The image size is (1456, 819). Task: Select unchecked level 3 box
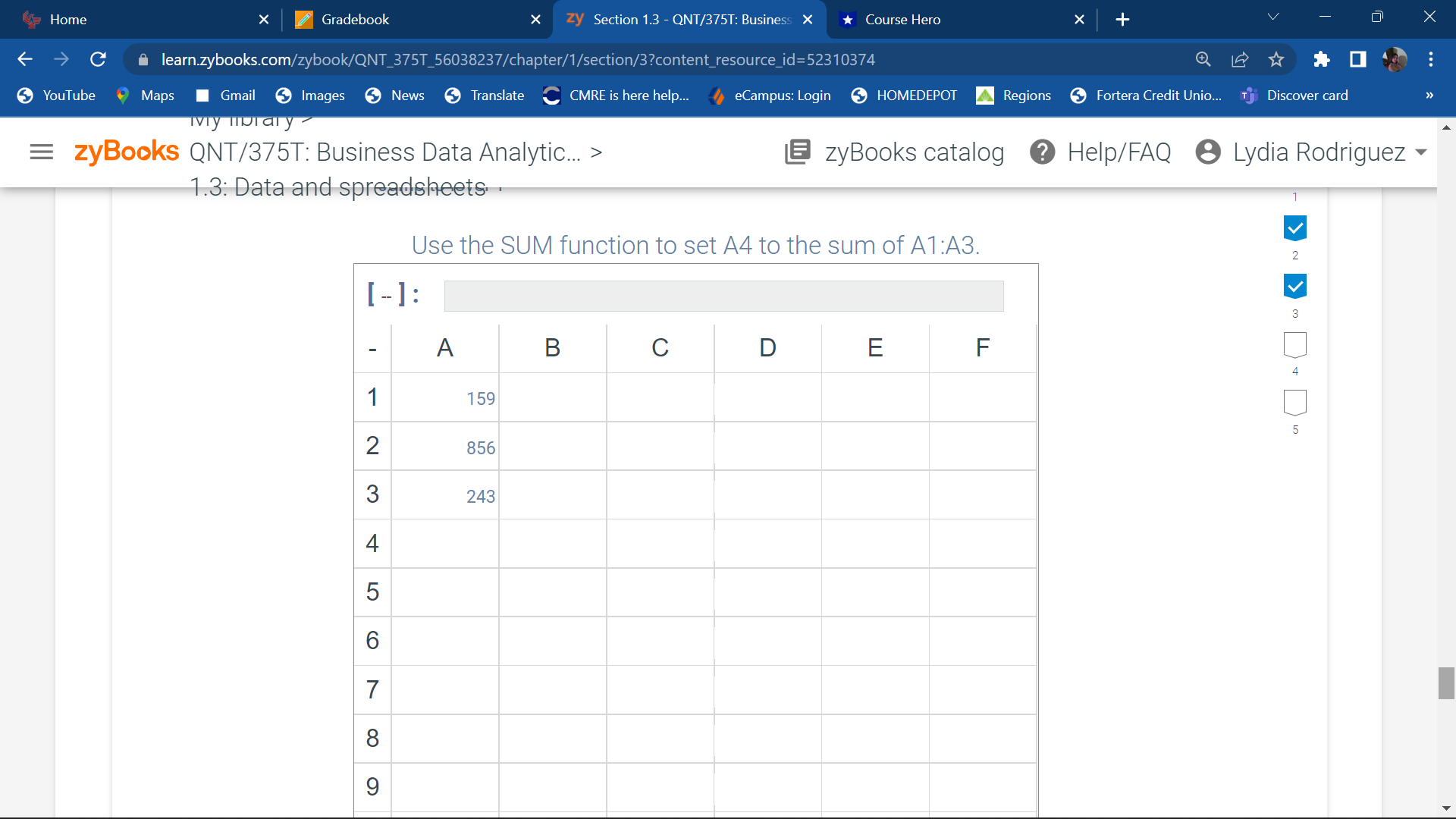(1295, 345)
